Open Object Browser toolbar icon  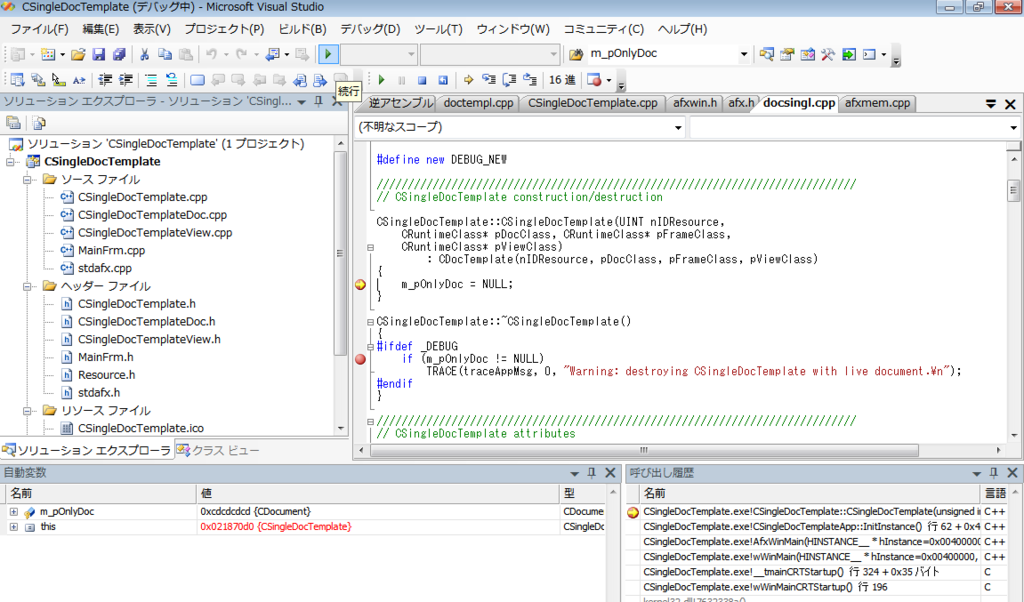808,54
